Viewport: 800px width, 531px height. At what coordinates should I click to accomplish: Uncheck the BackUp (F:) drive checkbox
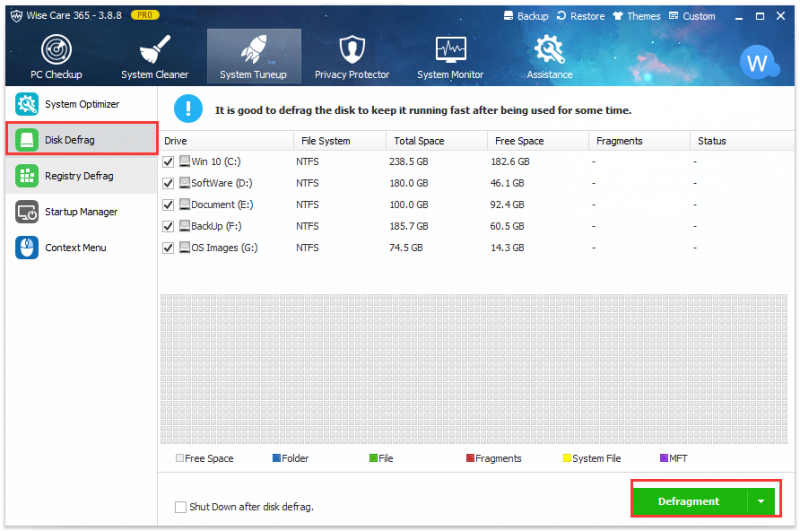(168, 226)
